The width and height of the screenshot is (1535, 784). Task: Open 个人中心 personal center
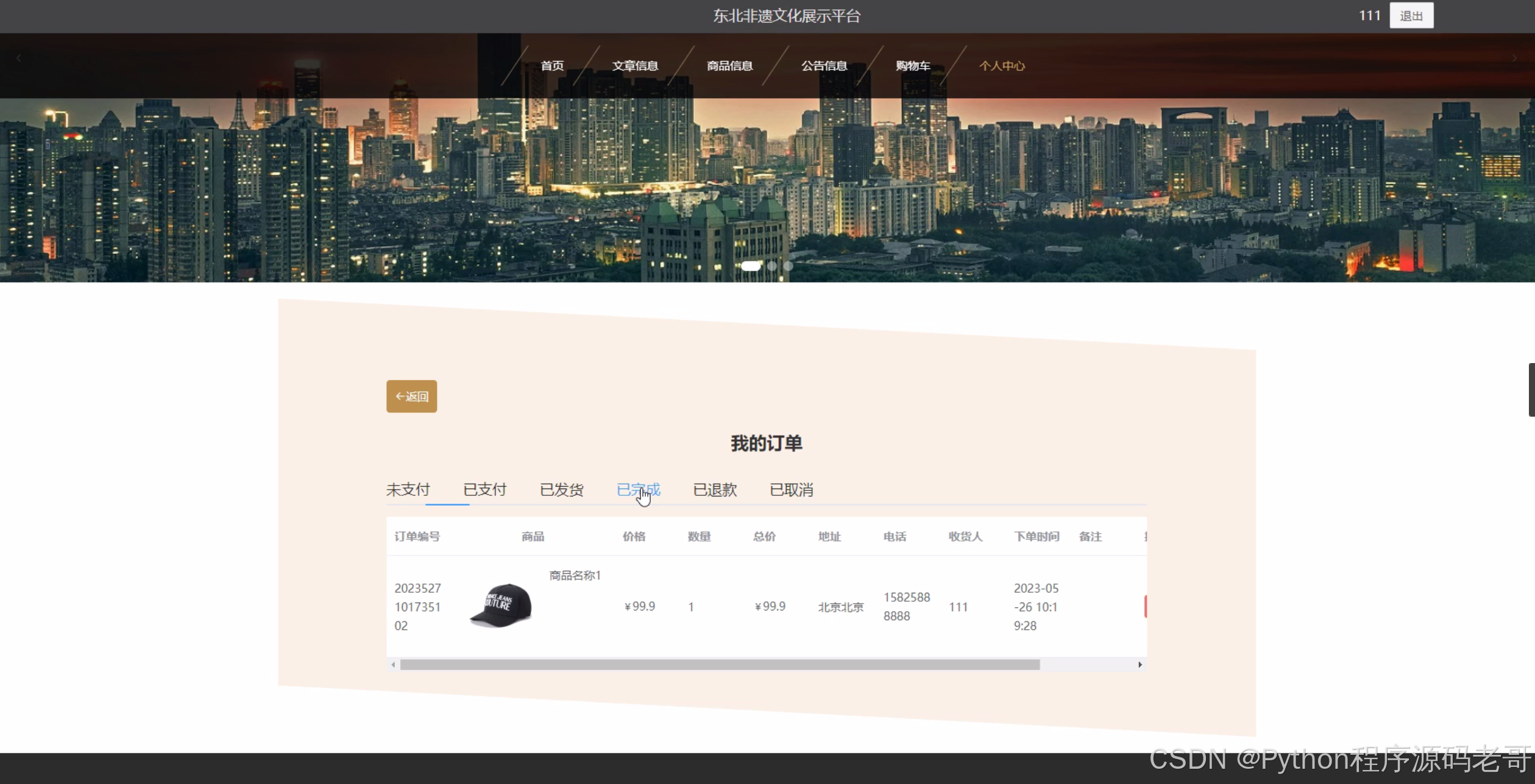point(1002,66)
